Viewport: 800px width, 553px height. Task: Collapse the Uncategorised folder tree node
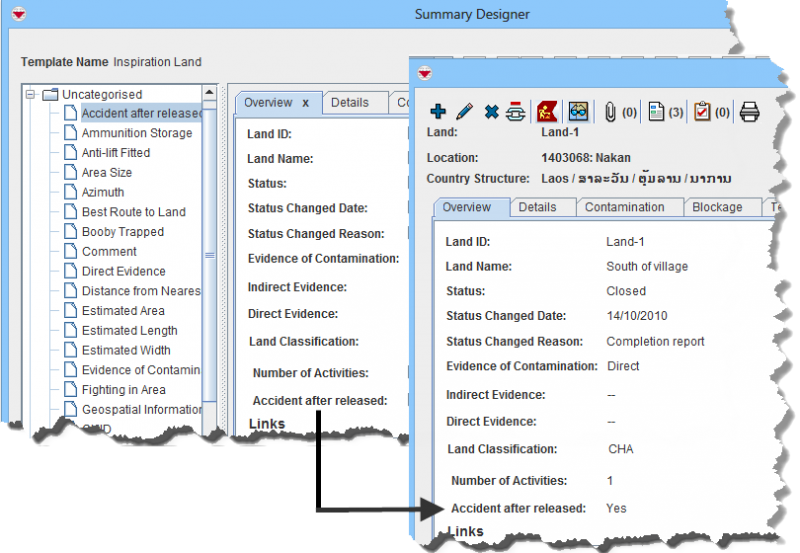coord(31,94)
